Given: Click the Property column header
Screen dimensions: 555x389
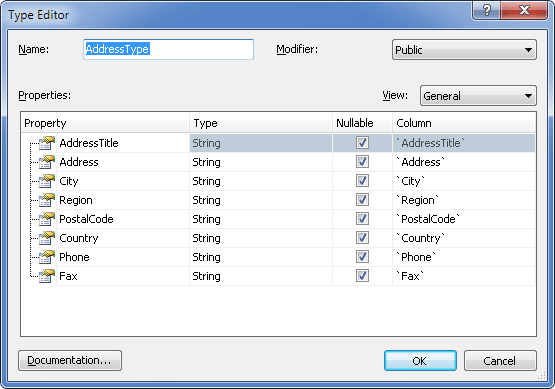Looking at the screenshot, I should [105, 123].
